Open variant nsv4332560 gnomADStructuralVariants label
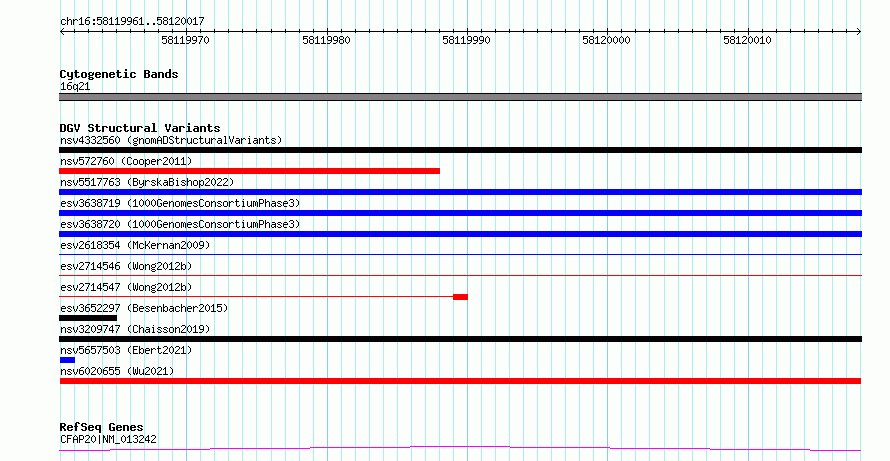The width and height of the screenshot is (890, 461). (x=171, y=140)
